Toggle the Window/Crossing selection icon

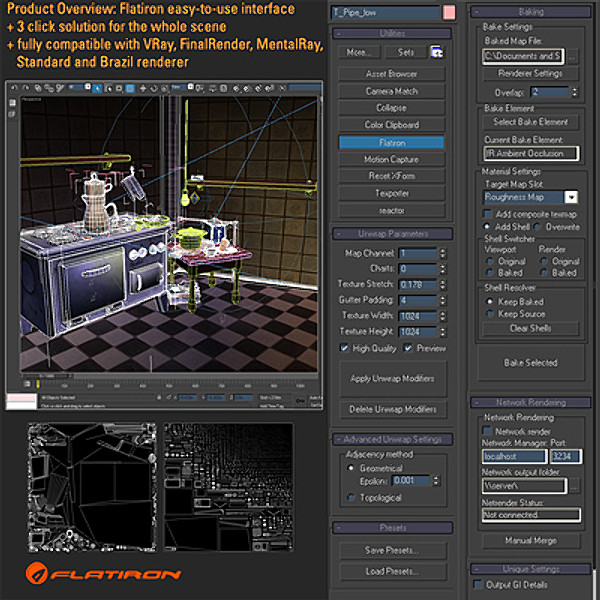130,89
